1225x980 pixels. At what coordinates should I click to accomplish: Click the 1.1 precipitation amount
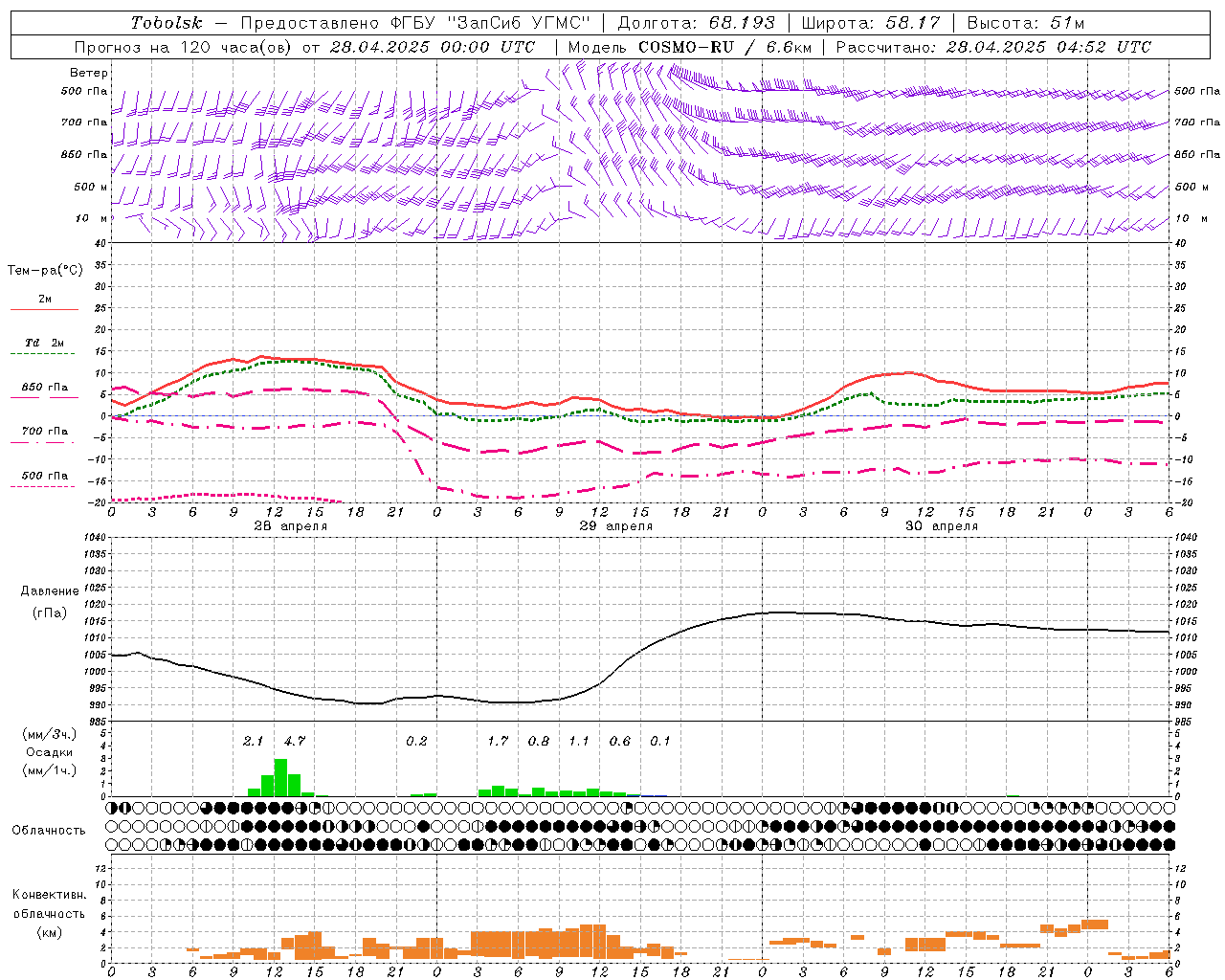[579, 742]
